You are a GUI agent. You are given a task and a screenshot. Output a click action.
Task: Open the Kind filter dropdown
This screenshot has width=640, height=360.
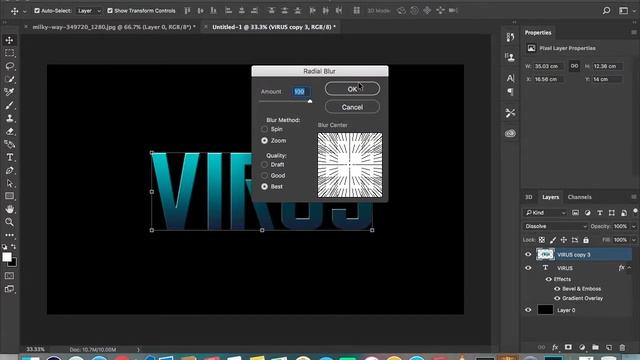545,213
